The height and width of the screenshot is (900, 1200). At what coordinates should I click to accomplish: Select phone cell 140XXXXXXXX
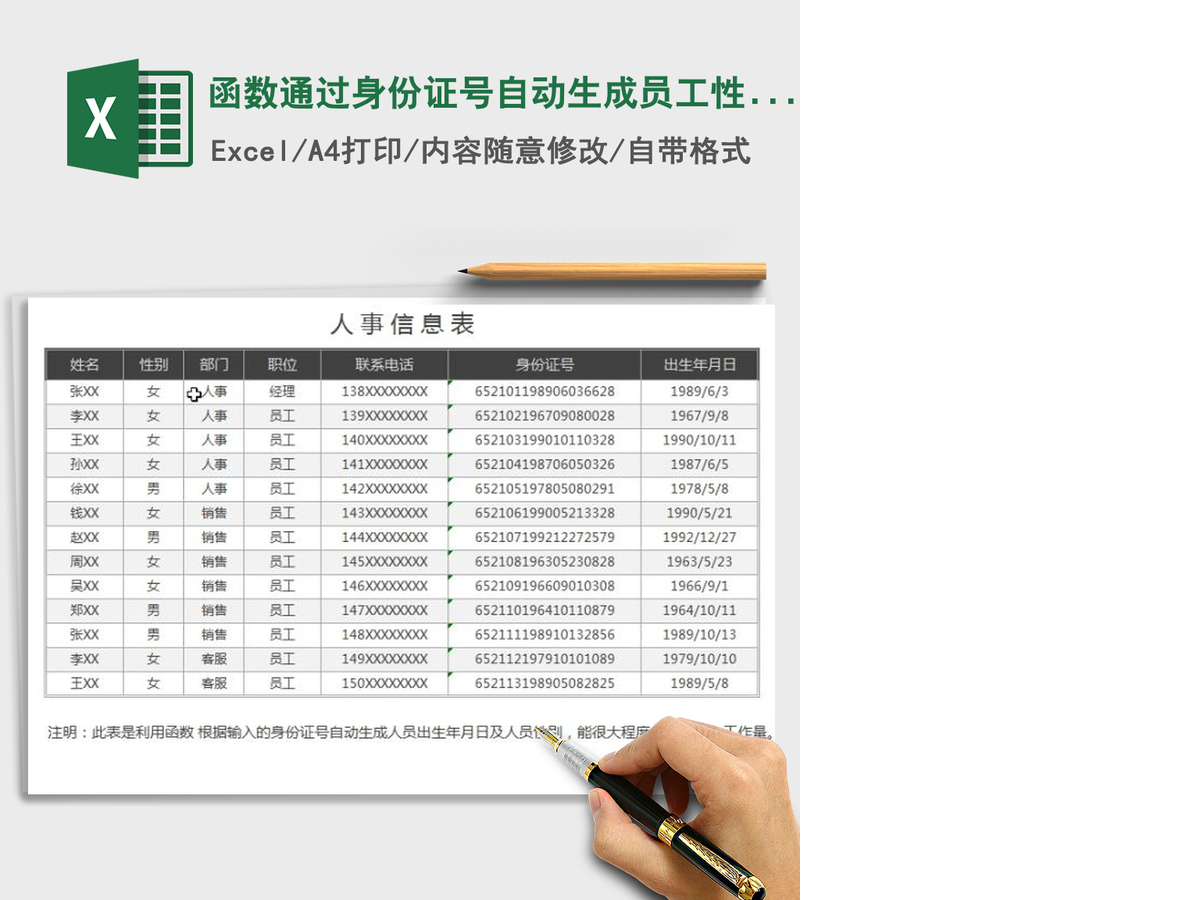384,440
